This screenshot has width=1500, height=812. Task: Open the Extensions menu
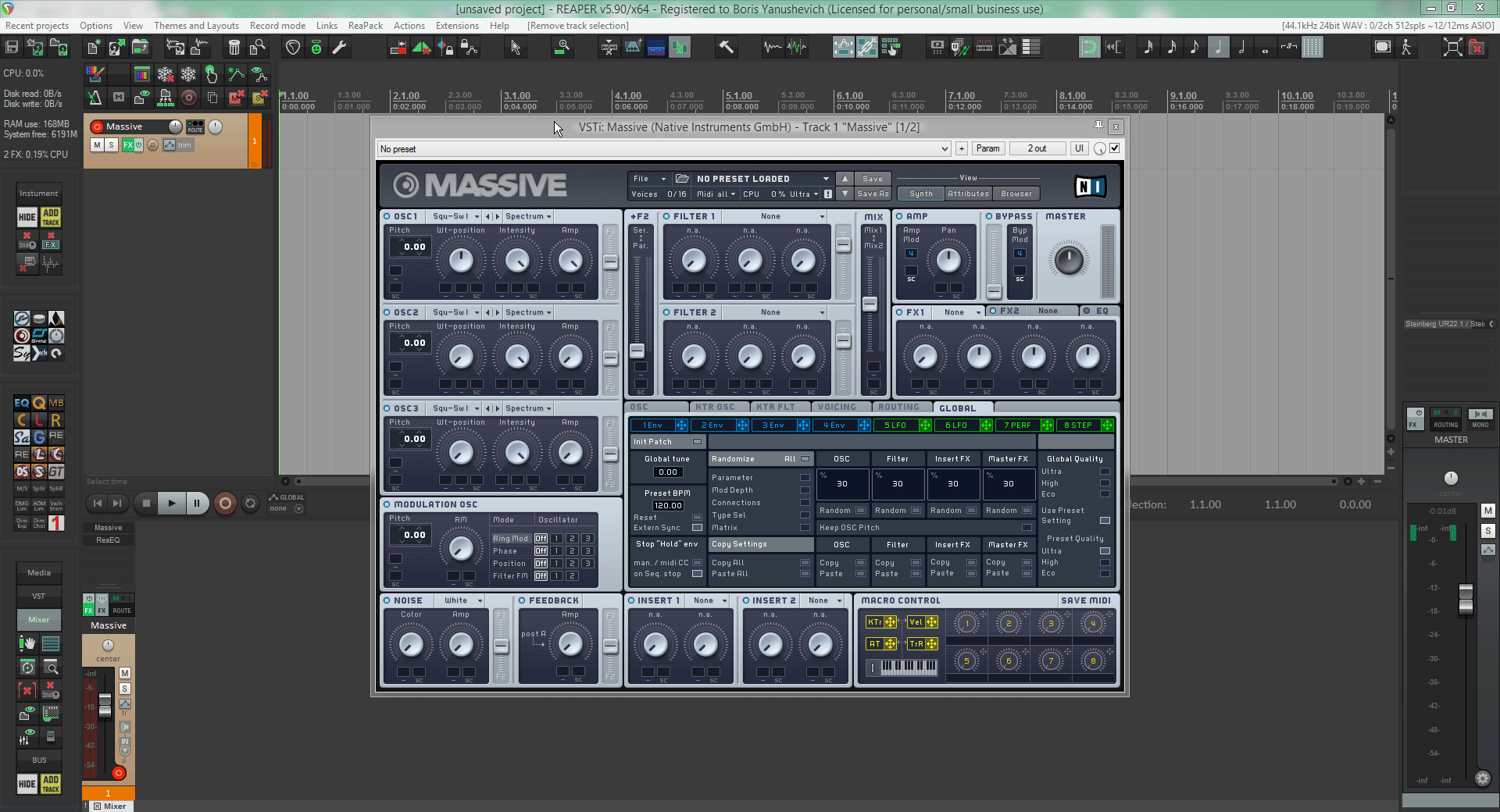coord(457,26)
